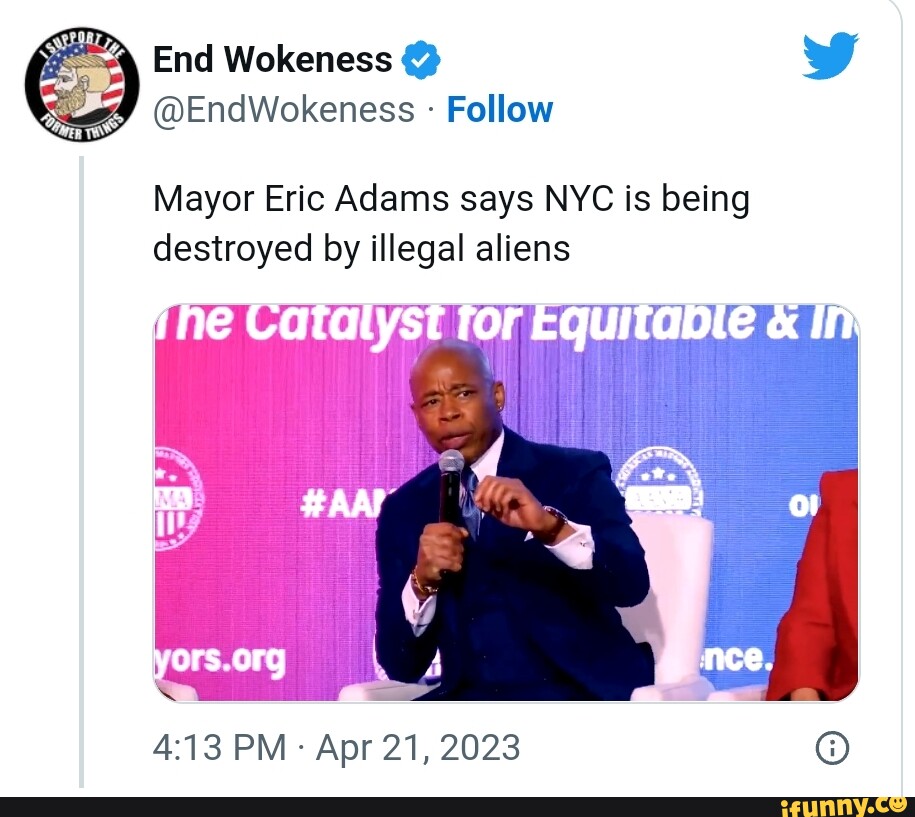Click the person in red jacket

(818, 585)
